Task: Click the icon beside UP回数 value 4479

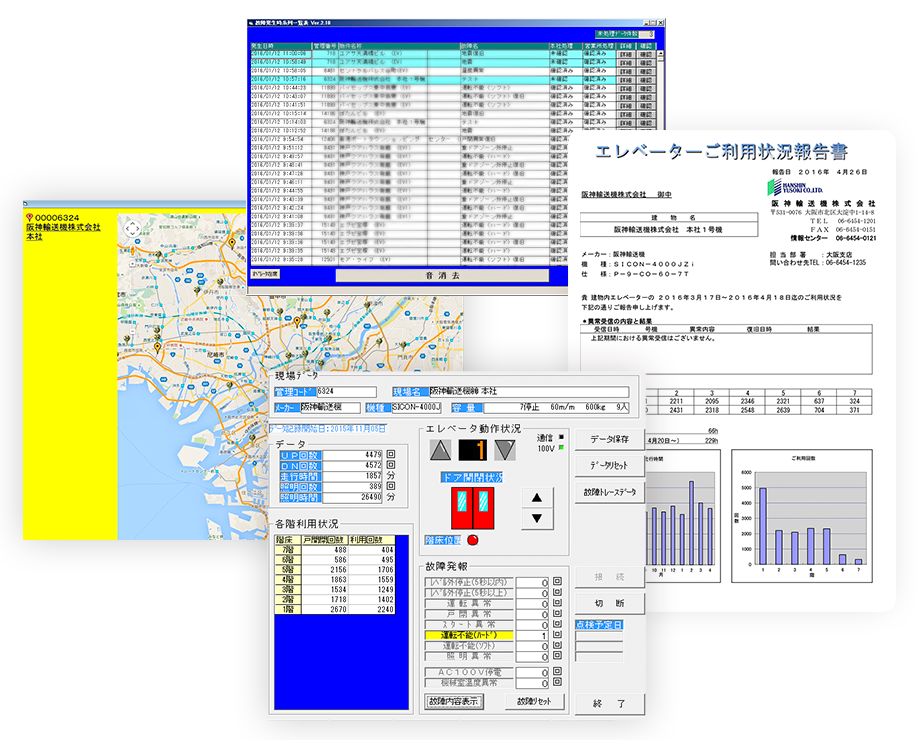Action: [x=391, y=454]
